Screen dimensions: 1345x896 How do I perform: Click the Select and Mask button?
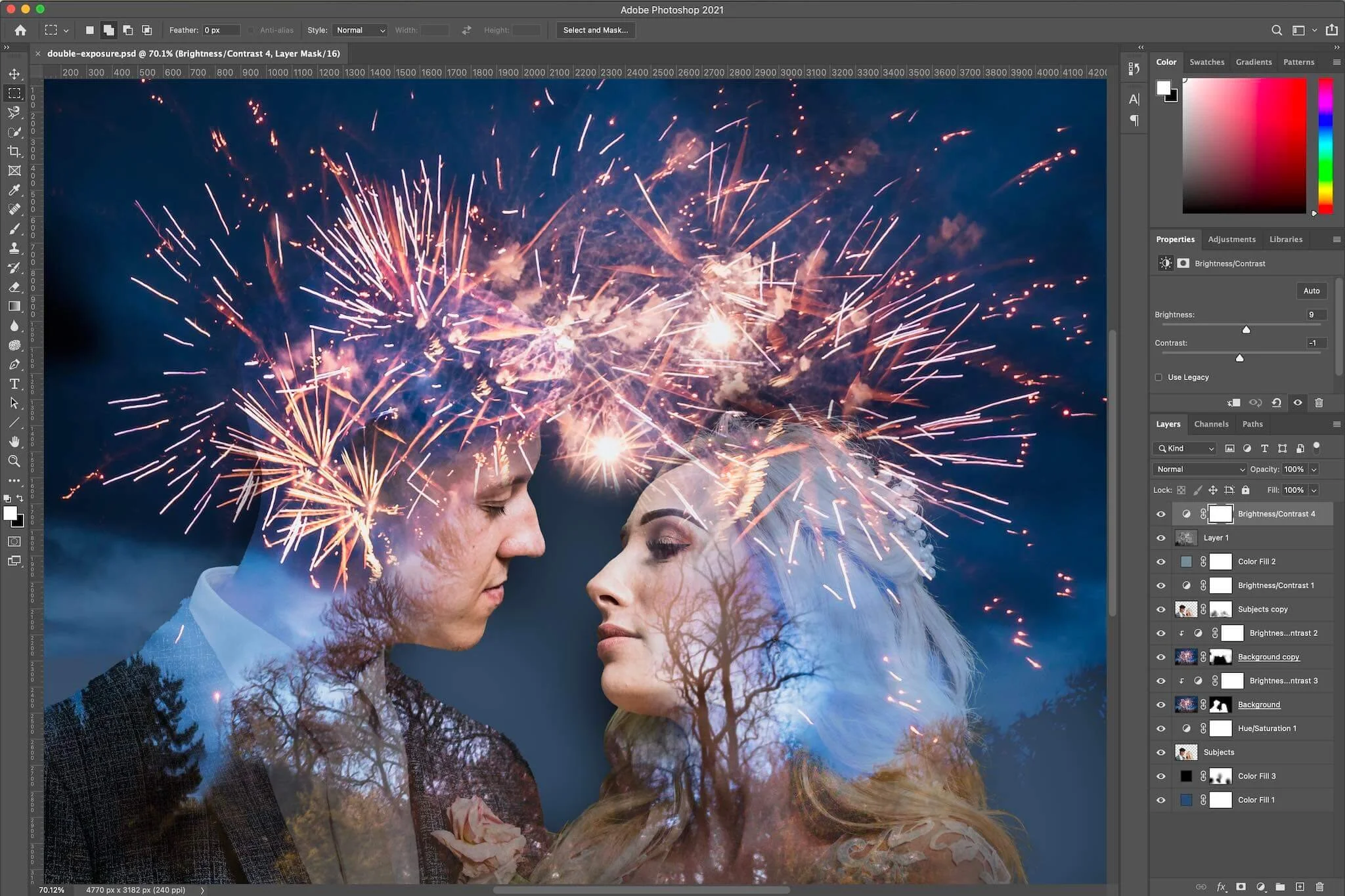595,30
